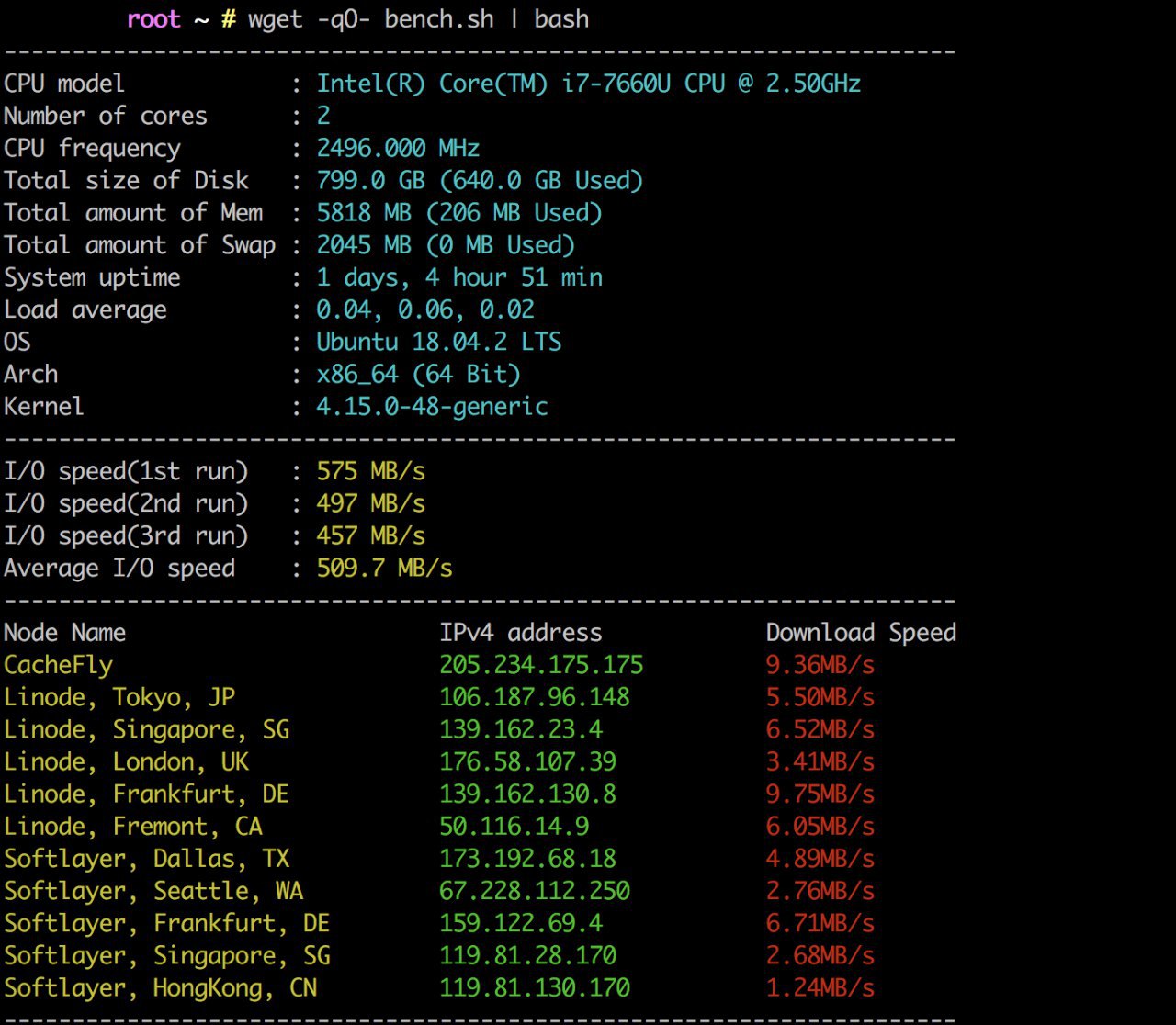The height and width of the screenshot is (1025, 1176).
Task: Click the 'Kernel' label
Action: pos(44,406)
